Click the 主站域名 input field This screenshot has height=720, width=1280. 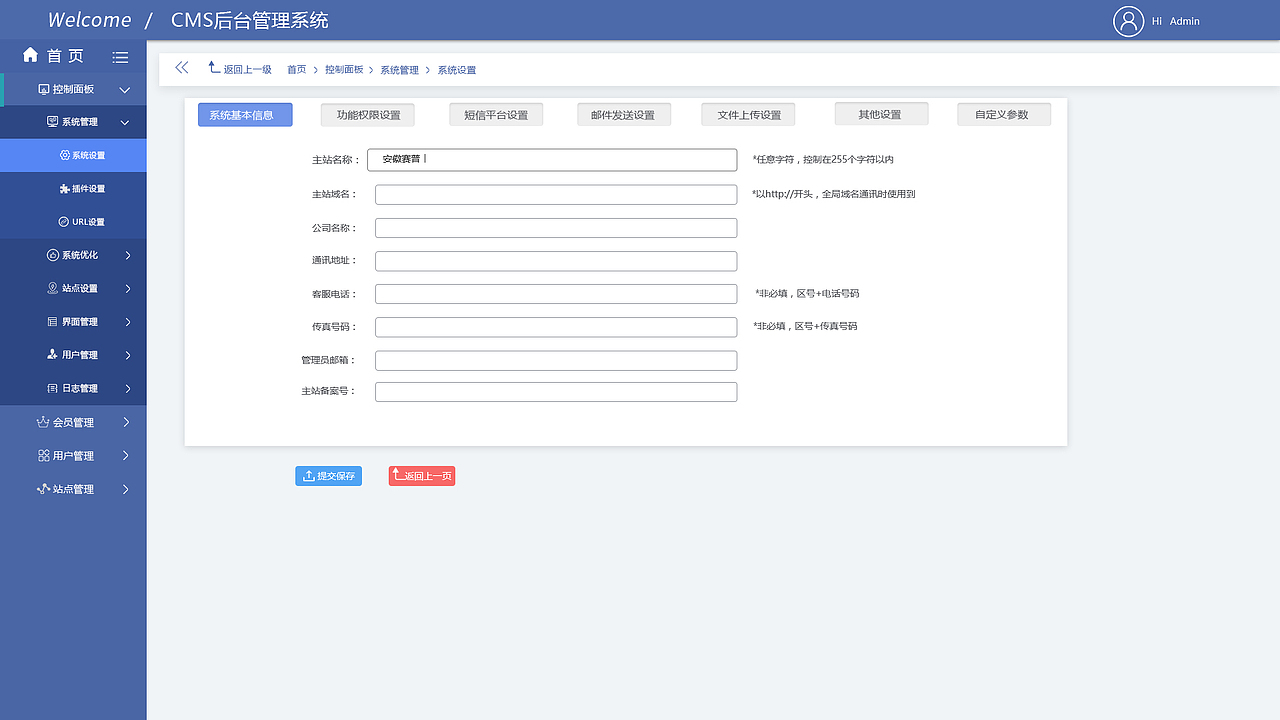556,194
